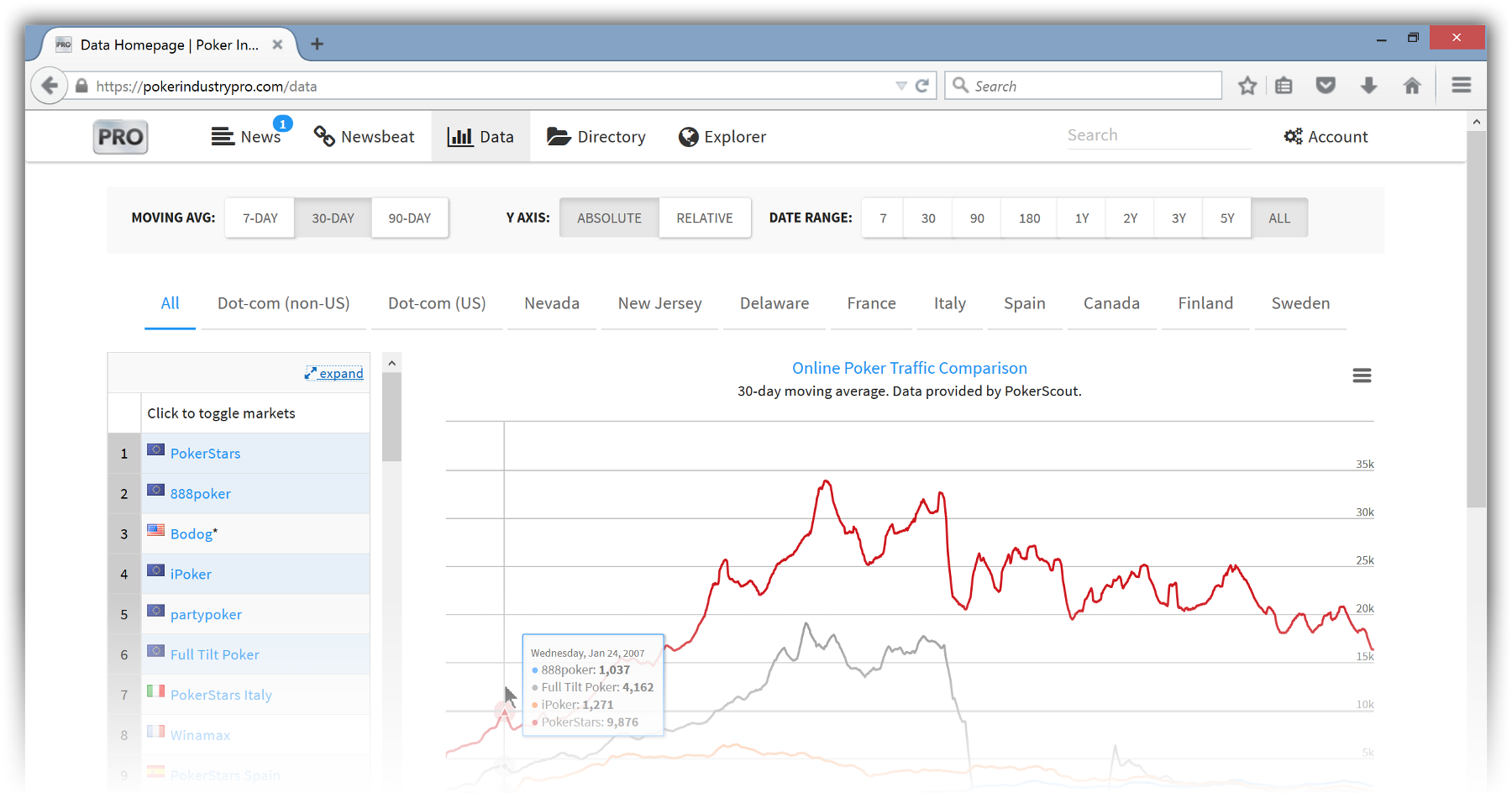Switch to the Canada tab
Viewport: 1512px width, 793px height.
point(1111,303)
